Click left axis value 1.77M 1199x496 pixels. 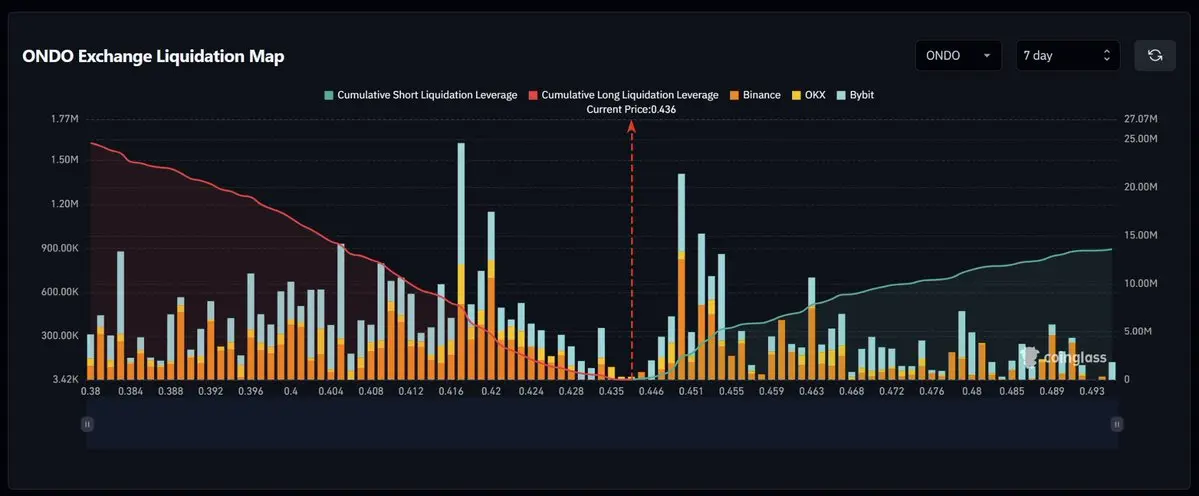point(64,119)
